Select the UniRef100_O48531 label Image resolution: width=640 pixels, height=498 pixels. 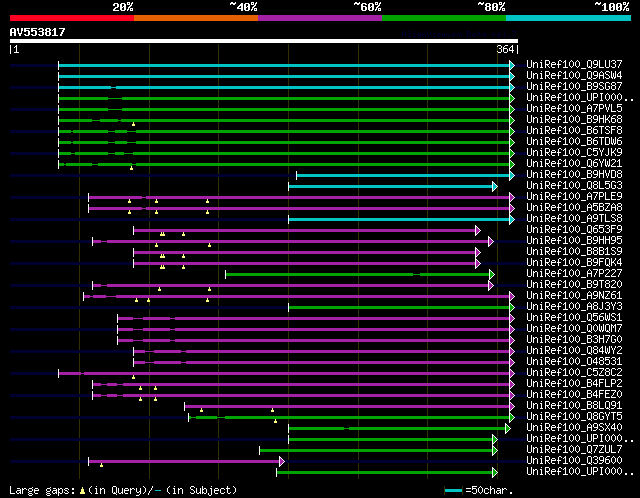[x=574, y=362]
